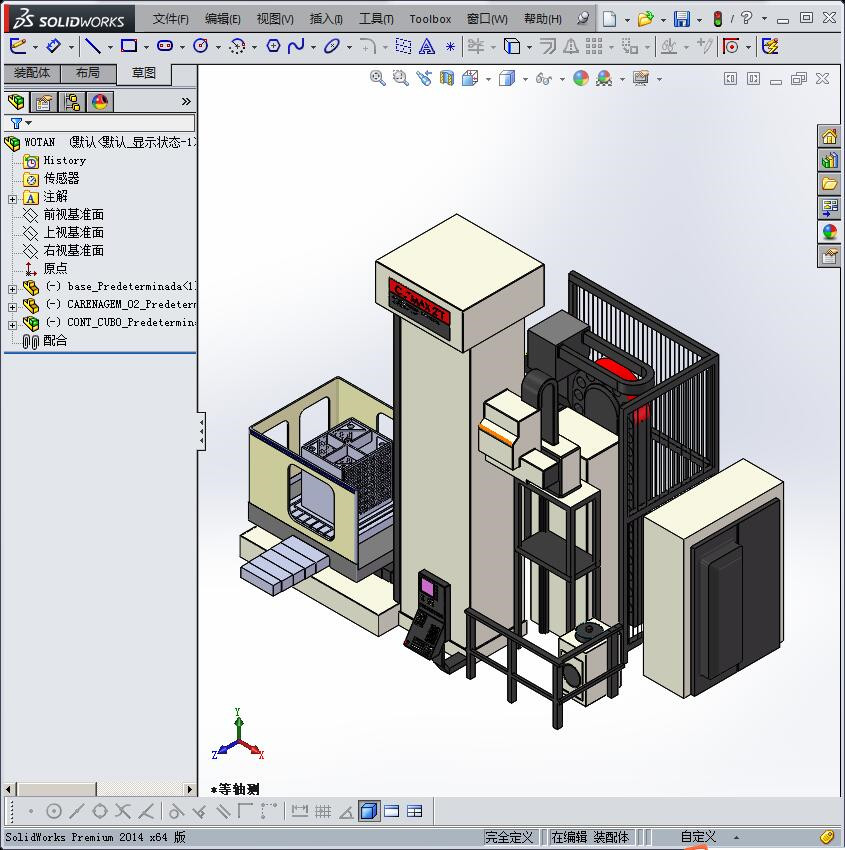845x850 pixels.
Task: Open PropertyManager tab icon
Action: point(44,102)
